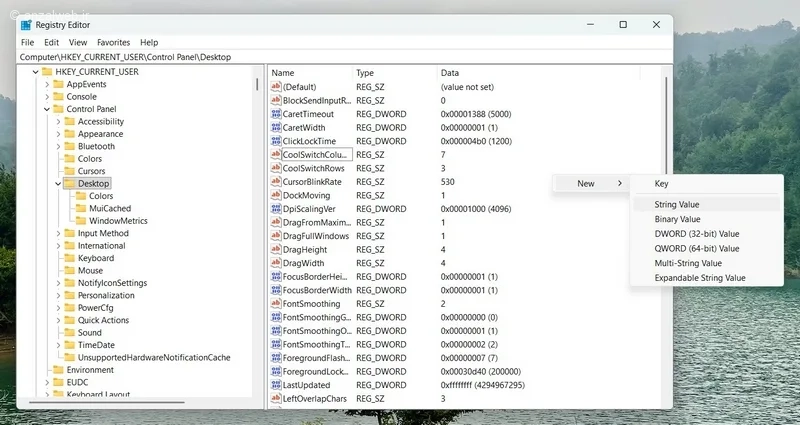Select the UnsupportedHardwareNotificationCache key
This screenshot has height=425, width=800.
[x=154, y=357]
